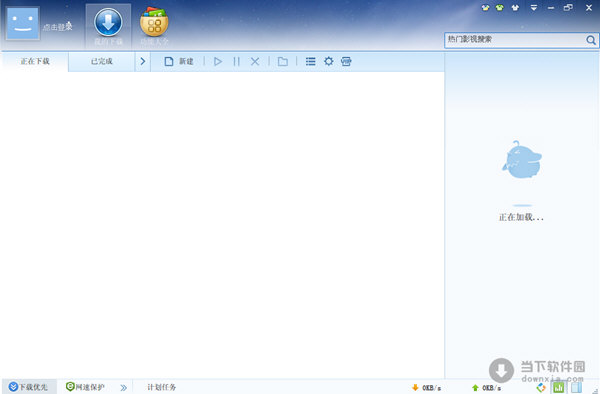This screenshot has height=394, width=600.
Task: Open the 我的下载 download section
Action: pyautogui.click(x=108, y=27)
